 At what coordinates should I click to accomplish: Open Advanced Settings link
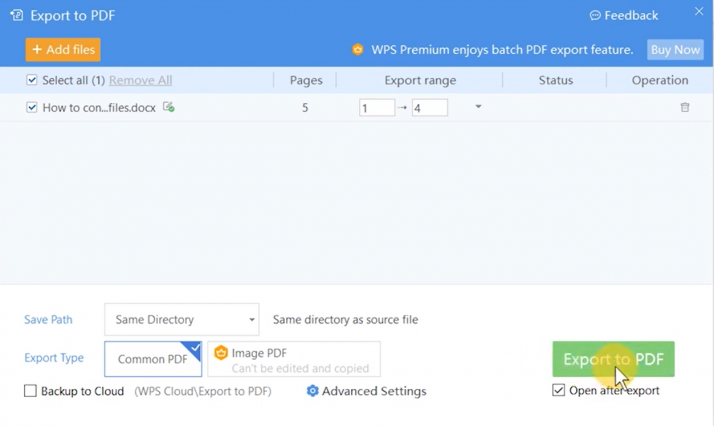click(x=374, y=391)
